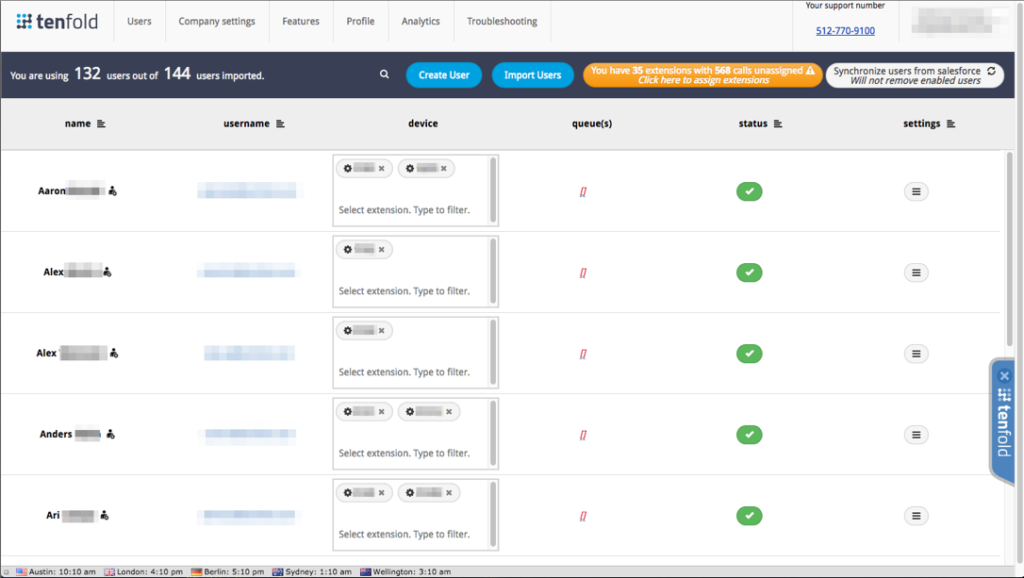
Task: Click the tenfold logo in top-left corner
Action: coord(57,20)
